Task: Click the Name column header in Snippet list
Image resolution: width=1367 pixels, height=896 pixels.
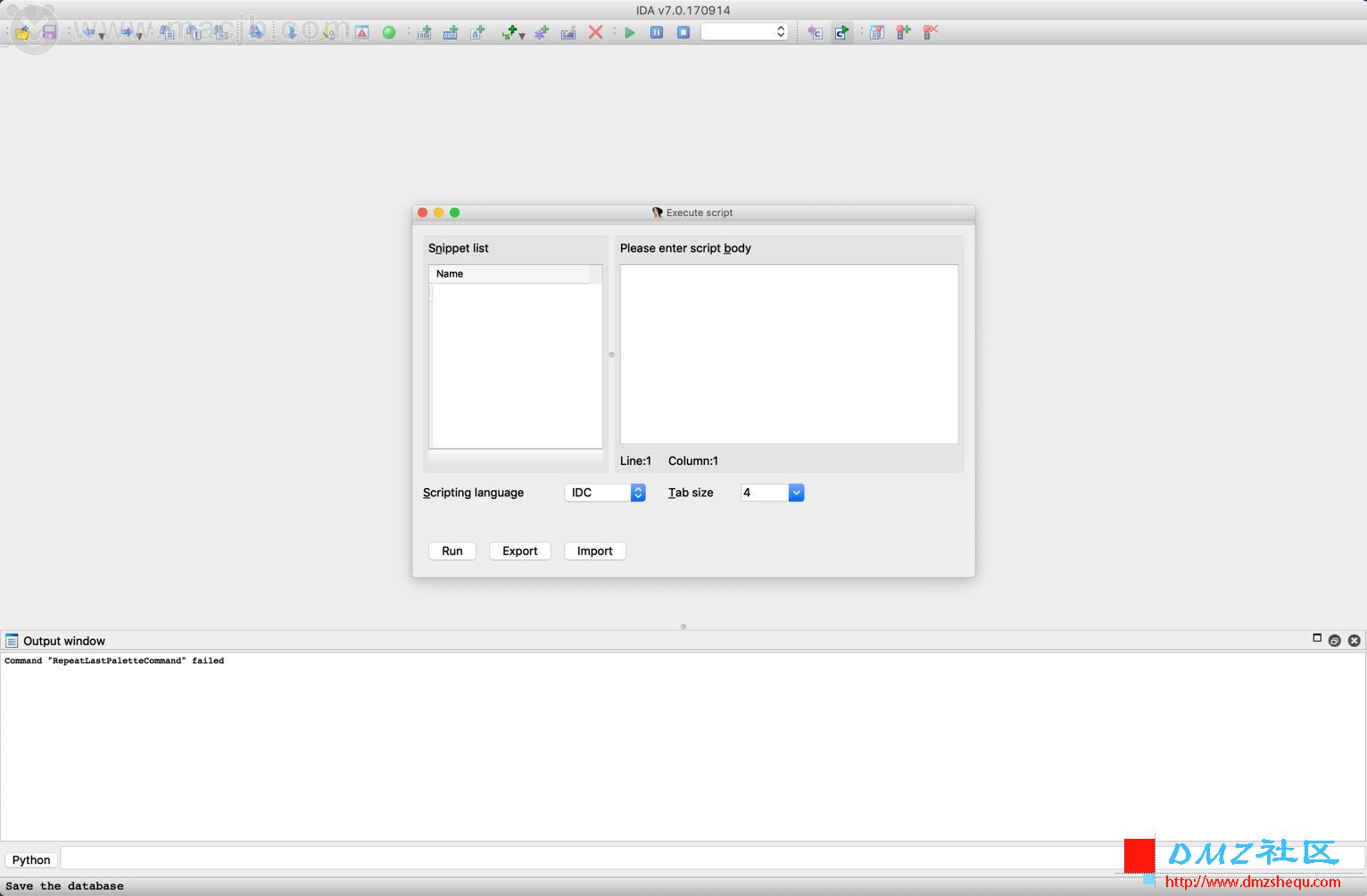Action: click(509, 274)
